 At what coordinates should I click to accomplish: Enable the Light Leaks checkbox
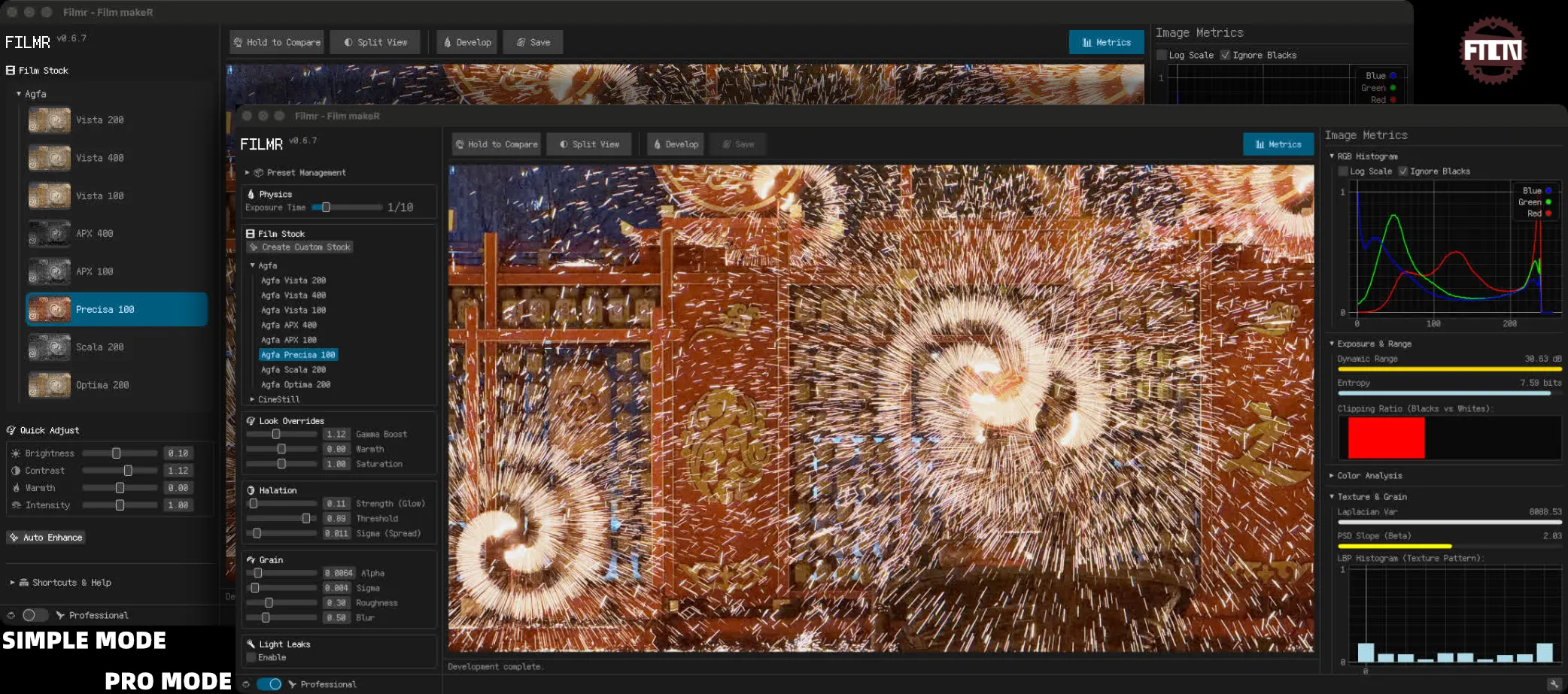coord(251,658)
